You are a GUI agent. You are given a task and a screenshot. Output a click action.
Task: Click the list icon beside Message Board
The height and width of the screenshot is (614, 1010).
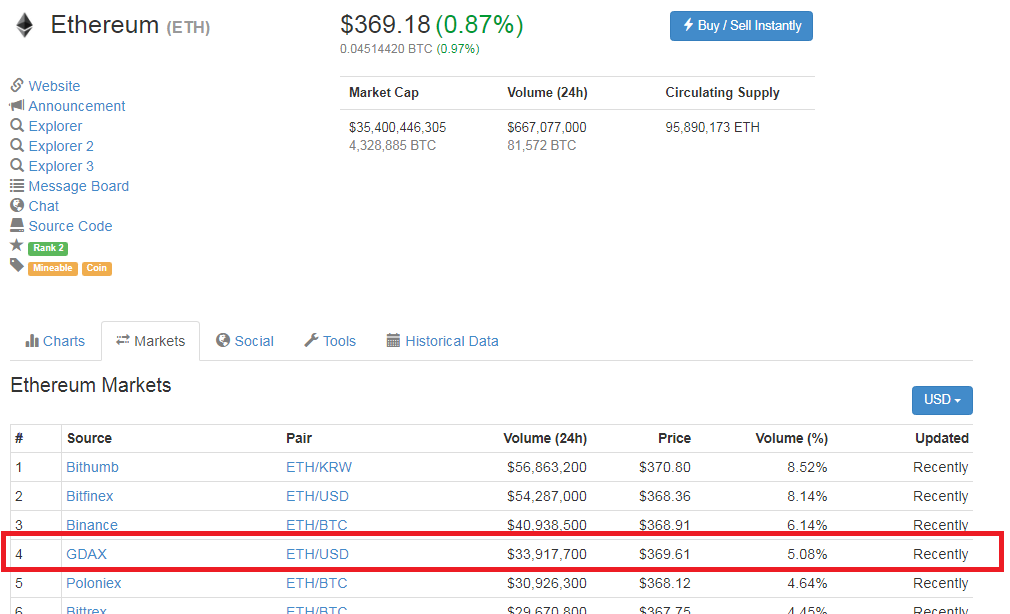pyautogui.click(x=17, y=186)
